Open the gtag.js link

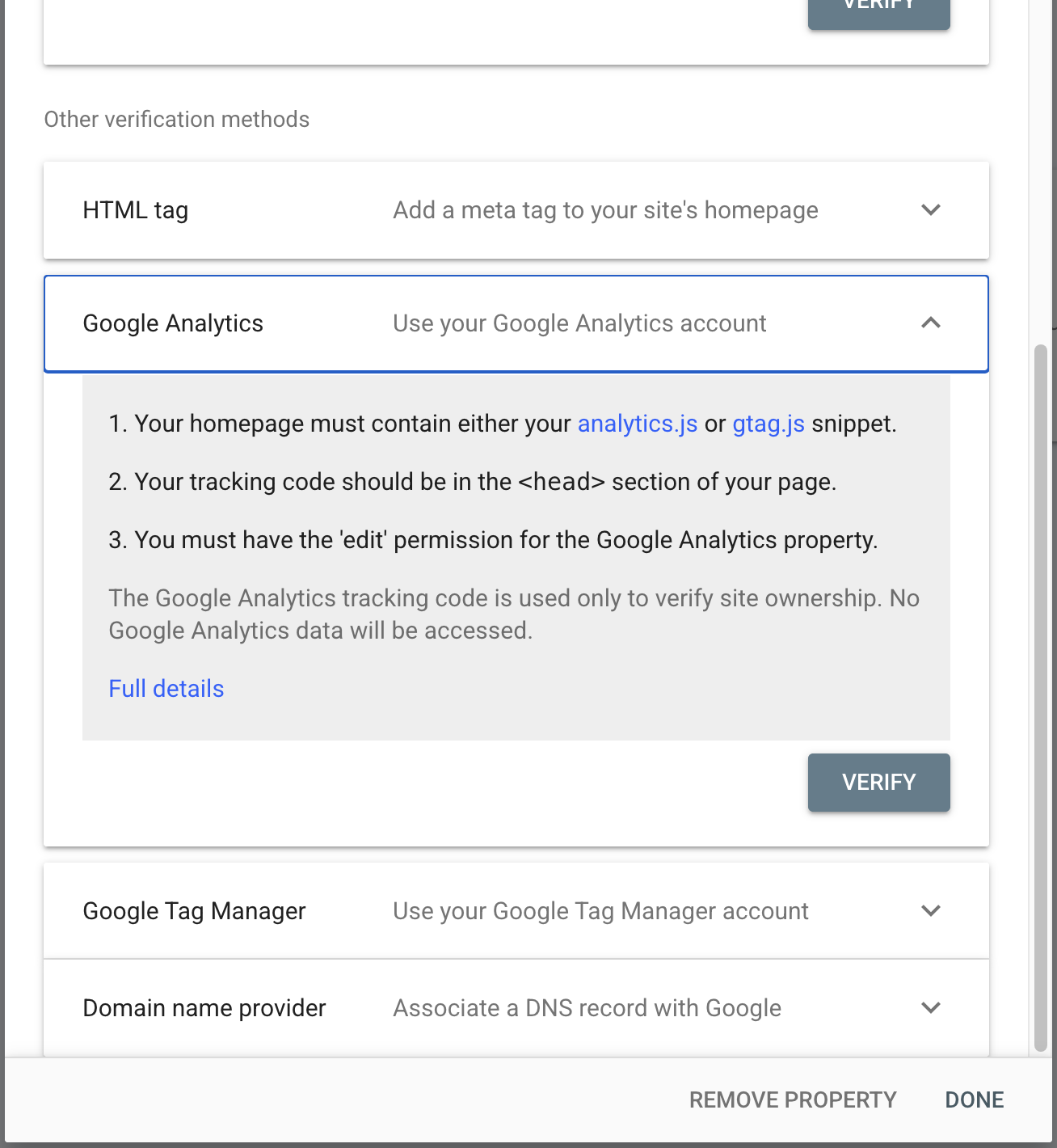[x=769, y=424]
